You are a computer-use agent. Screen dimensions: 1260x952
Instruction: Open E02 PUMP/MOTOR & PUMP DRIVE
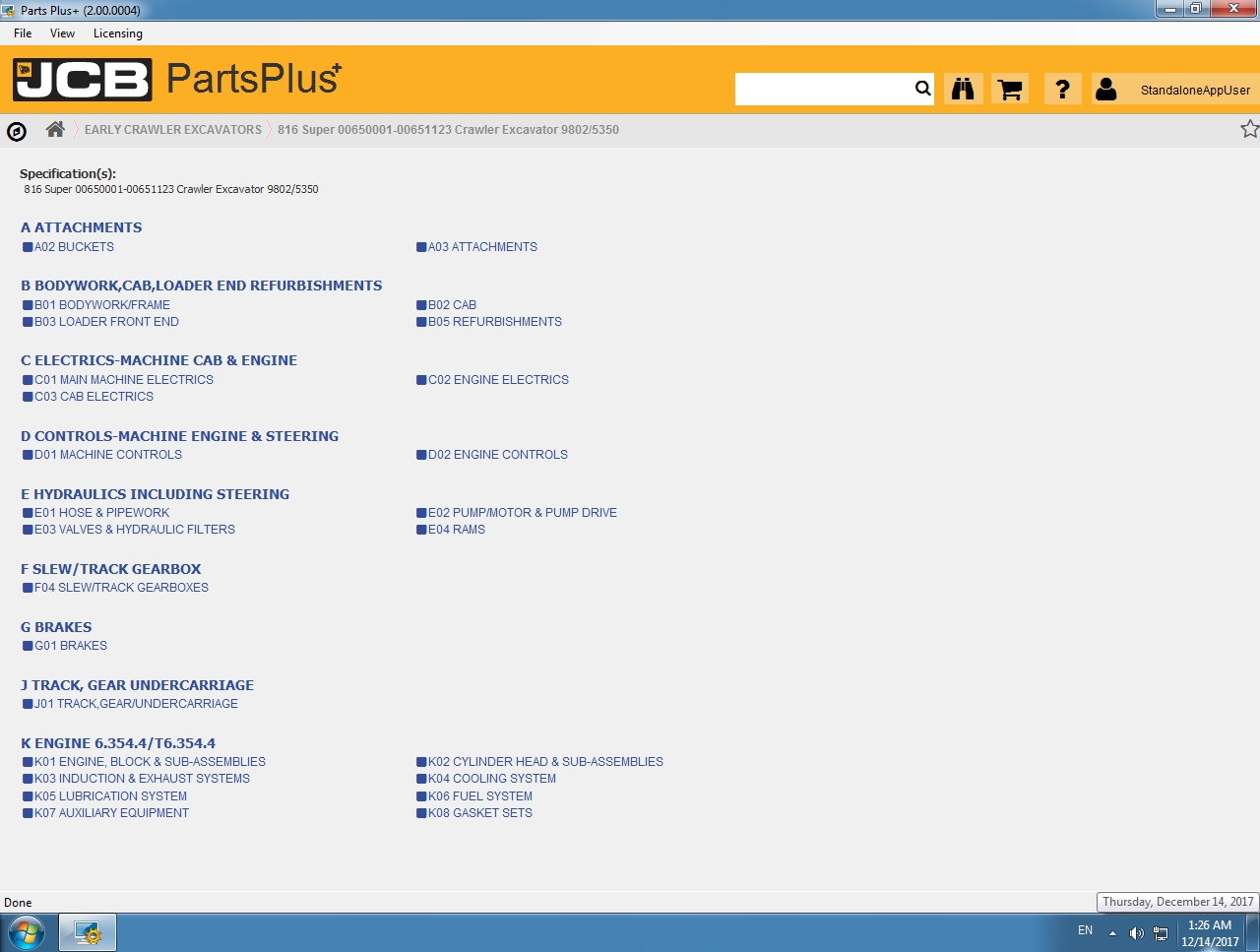point(523,513)
